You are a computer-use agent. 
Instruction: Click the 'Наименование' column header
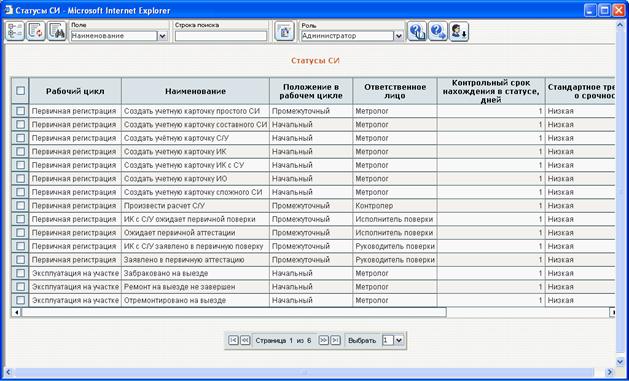195,91
